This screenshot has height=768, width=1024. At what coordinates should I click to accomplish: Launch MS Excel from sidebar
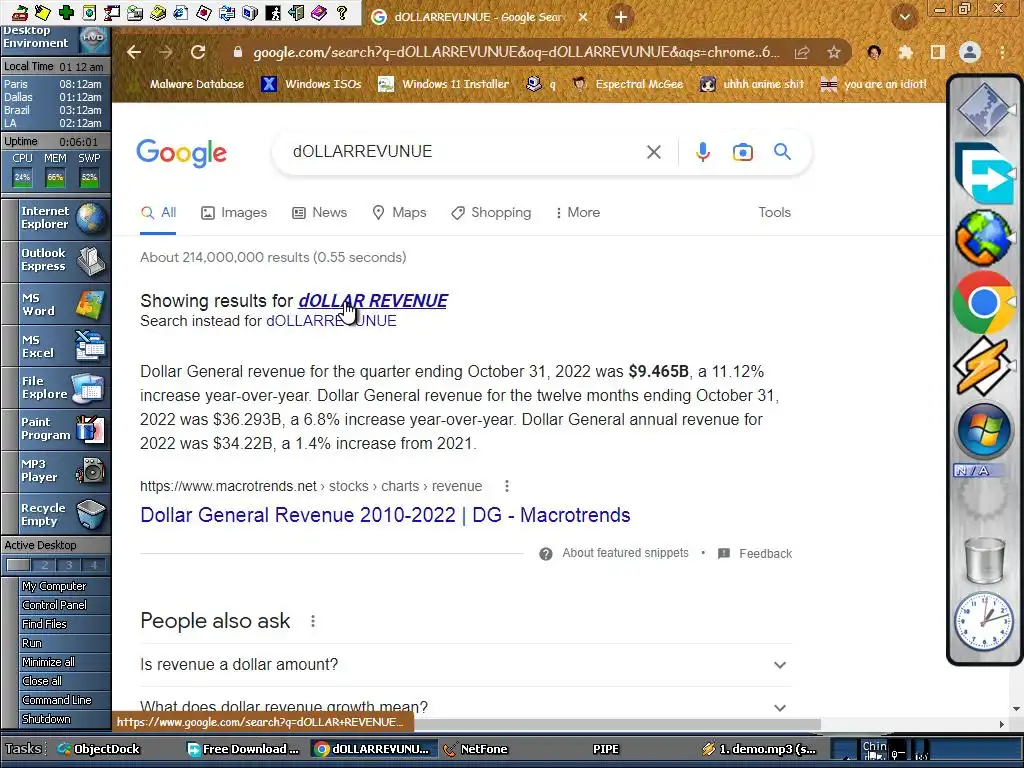click(x=56, y=346)
